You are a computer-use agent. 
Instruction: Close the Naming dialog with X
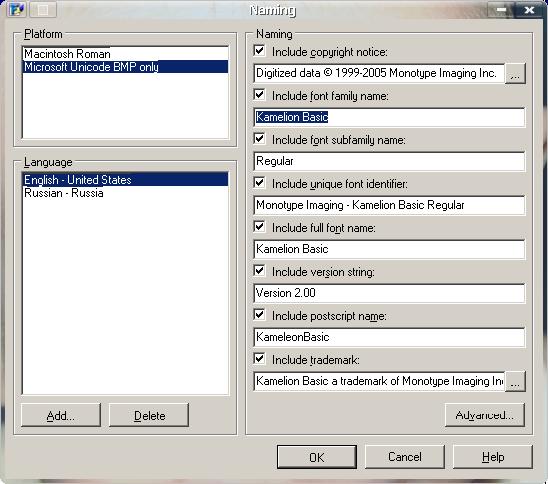pos(529,9)
